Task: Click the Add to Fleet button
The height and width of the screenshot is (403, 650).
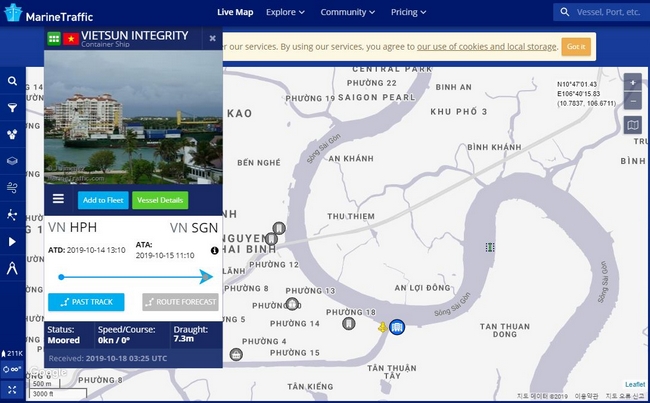Action: [103, 200]
